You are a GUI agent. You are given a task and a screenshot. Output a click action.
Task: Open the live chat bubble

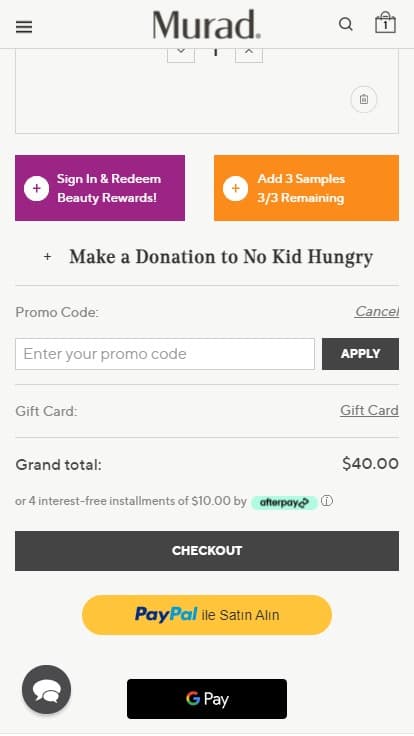click(x=46, y=690)
